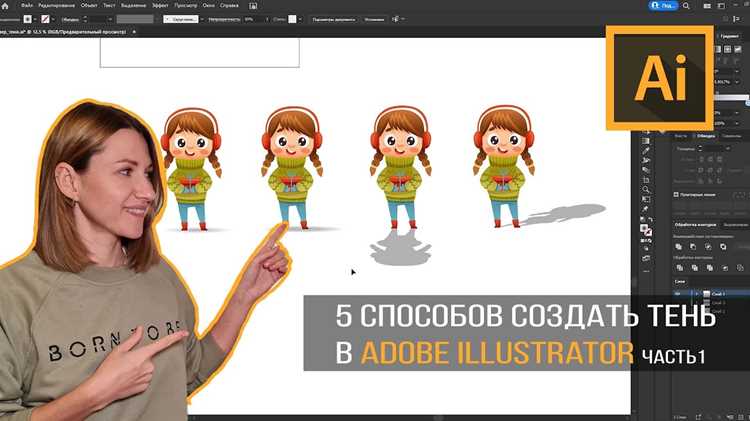Select the front-cast gray shadow under third girl
750x421 pixels.
(400, 248)
